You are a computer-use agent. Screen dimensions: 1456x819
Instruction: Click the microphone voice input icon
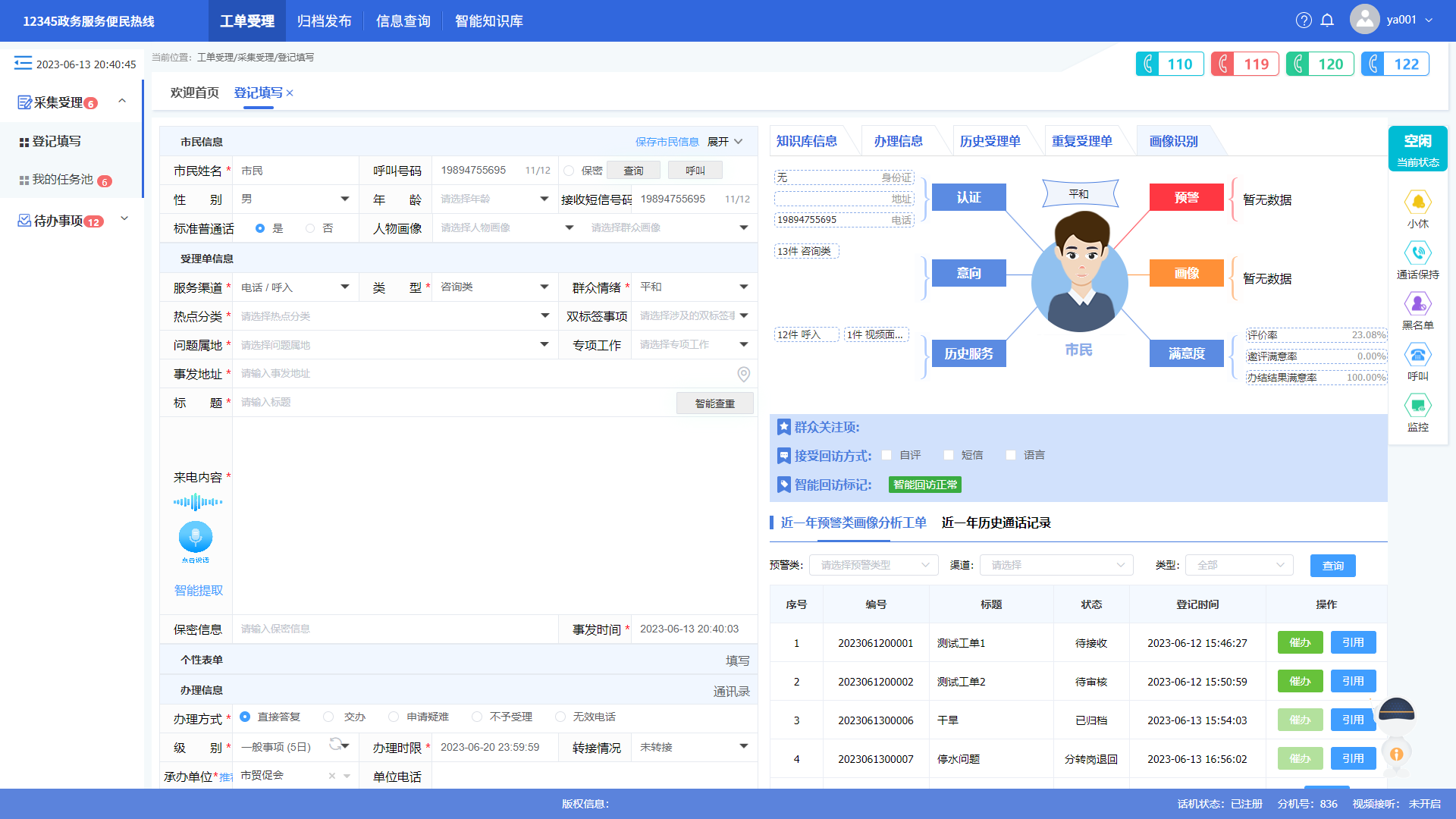[196, 537]
